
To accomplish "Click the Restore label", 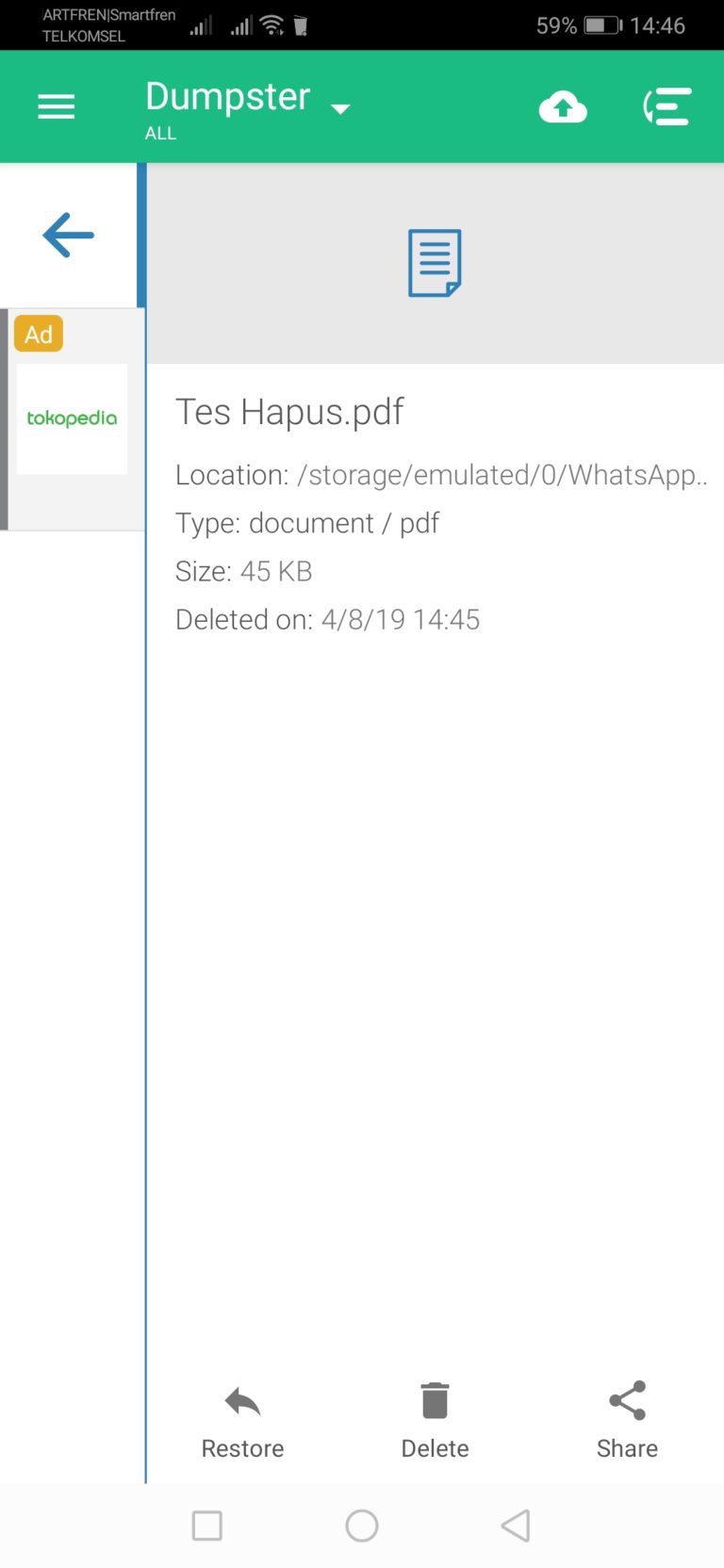I will pos(242,1448).
